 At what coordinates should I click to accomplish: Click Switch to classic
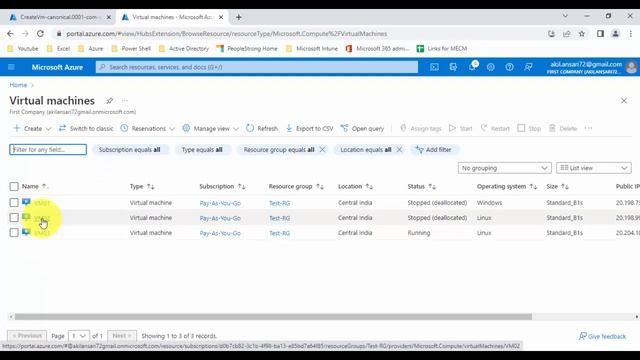coord(86,128)
